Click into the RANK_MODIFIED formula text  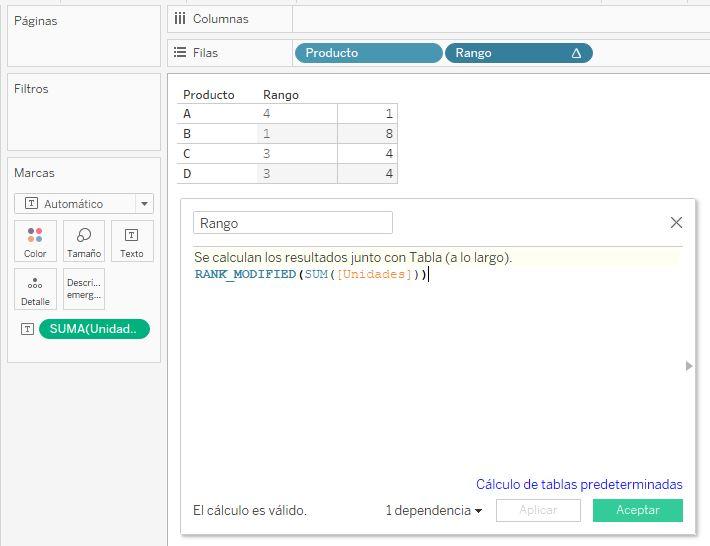tap(311, 274)
